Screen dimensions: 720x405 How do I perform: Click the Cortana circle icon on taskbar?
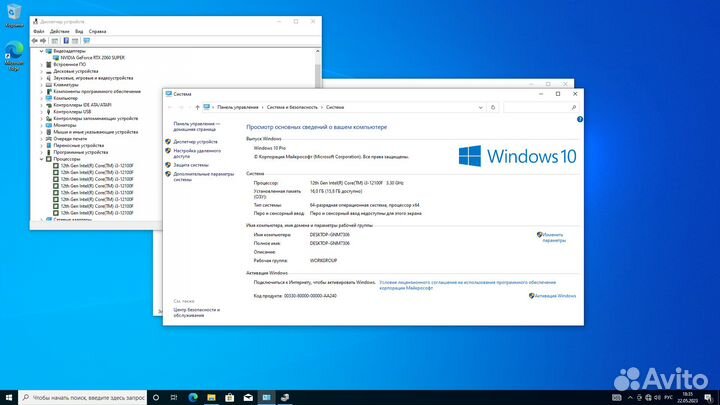pyautogui.click(x=156, y=398)
